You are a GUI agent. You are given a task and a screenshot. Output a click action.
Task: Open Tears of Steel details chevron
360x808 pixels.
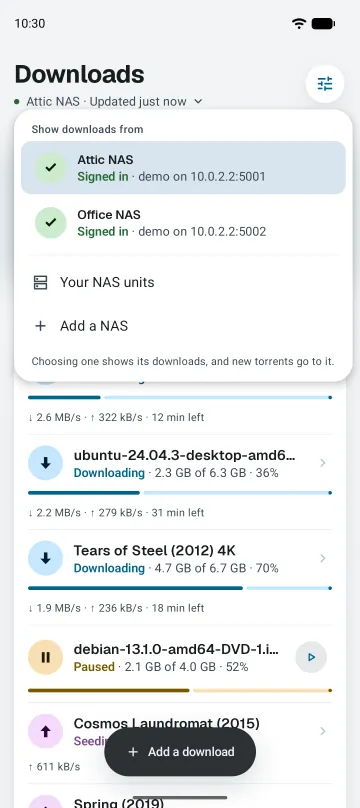(323, 558)
